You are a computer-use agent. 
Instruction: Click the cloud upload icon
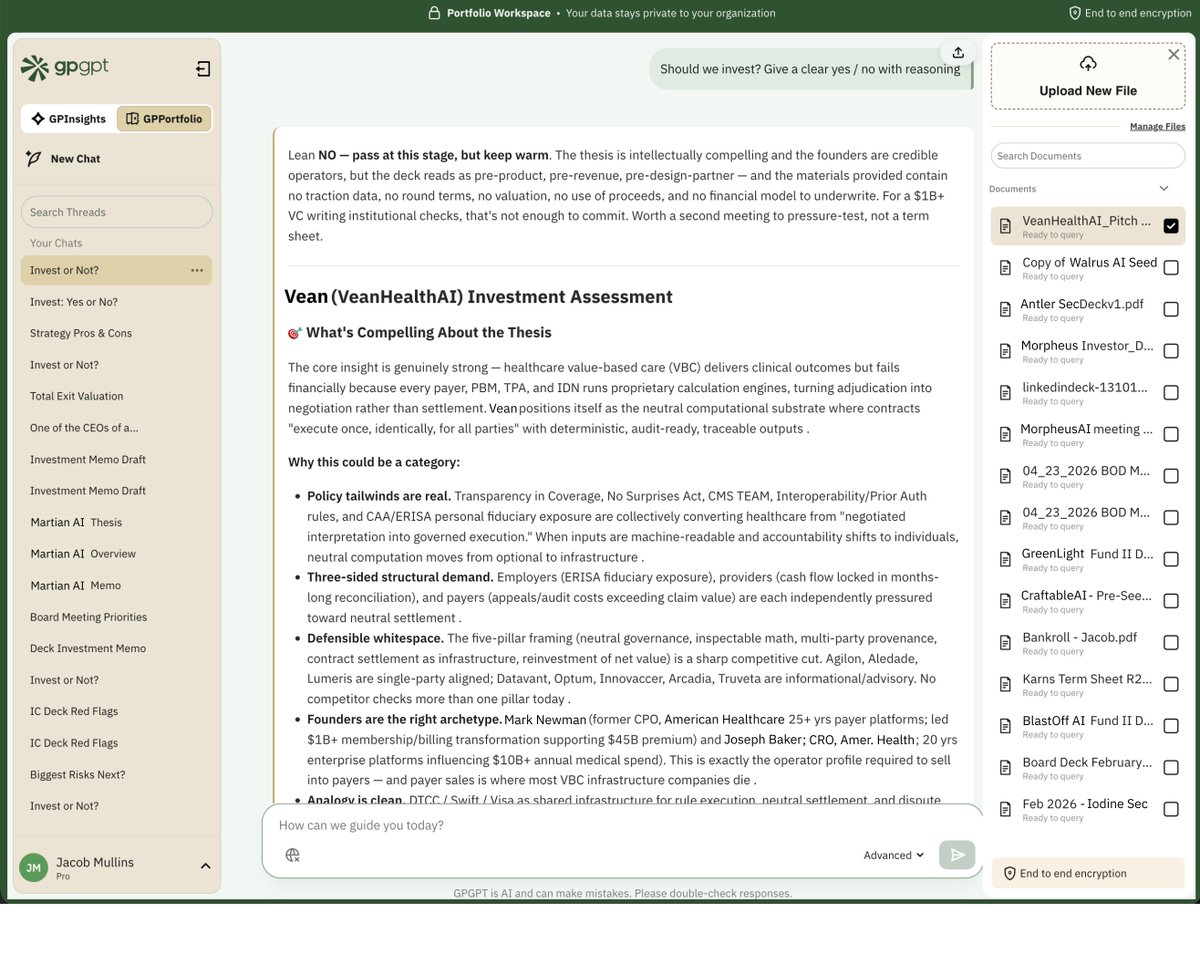pyautogui.click(x=1088, y=63)
